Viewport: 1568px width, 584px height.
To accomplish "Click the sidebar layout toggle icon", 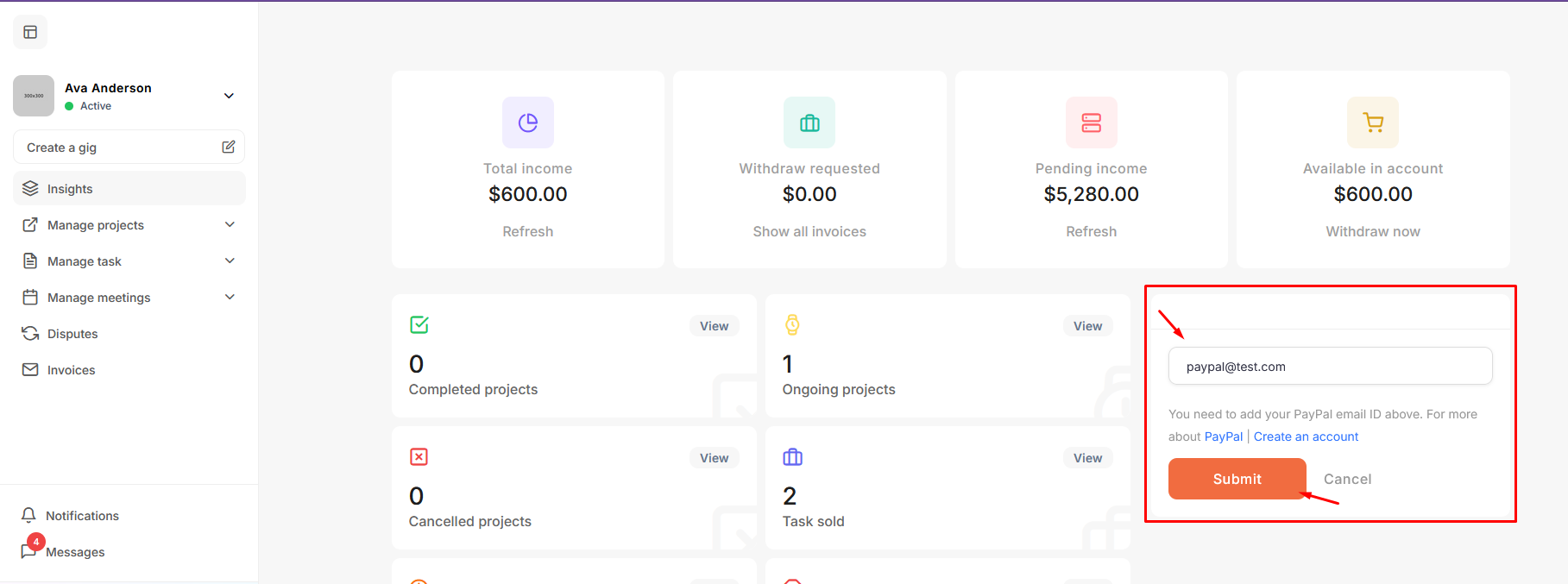I will [x=30, y=32].
